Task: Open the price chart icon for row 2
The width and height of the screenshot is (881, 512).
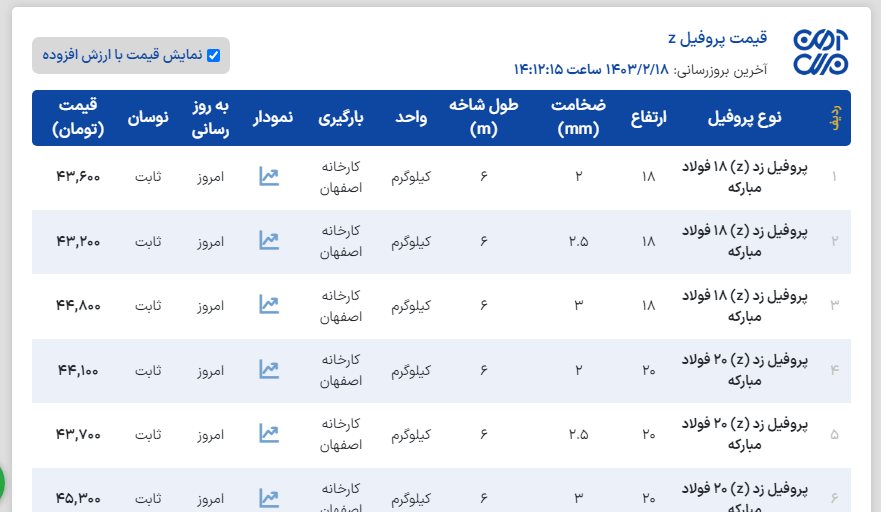Action: [x=268, y=241]
